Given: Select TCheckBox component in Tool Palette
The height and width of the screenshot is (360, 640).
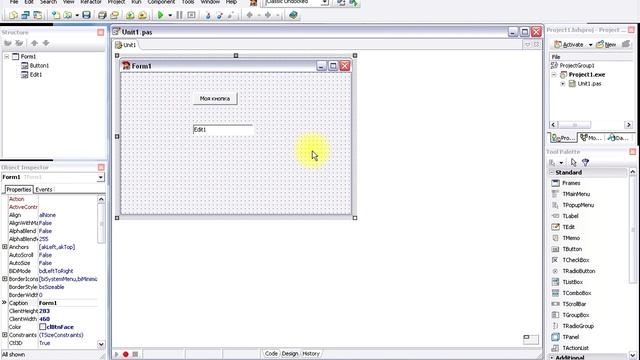Looking at the screenshot, I should click(x=576, y=260).
